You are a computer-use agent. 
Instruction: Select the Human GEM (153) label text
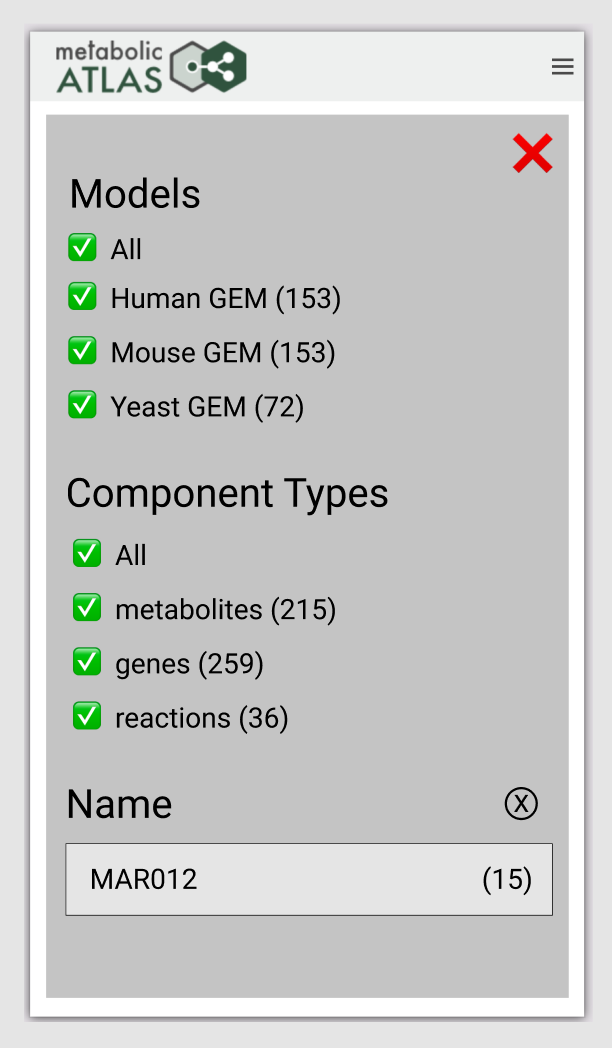pyautogui.click(x=227, y=297)
